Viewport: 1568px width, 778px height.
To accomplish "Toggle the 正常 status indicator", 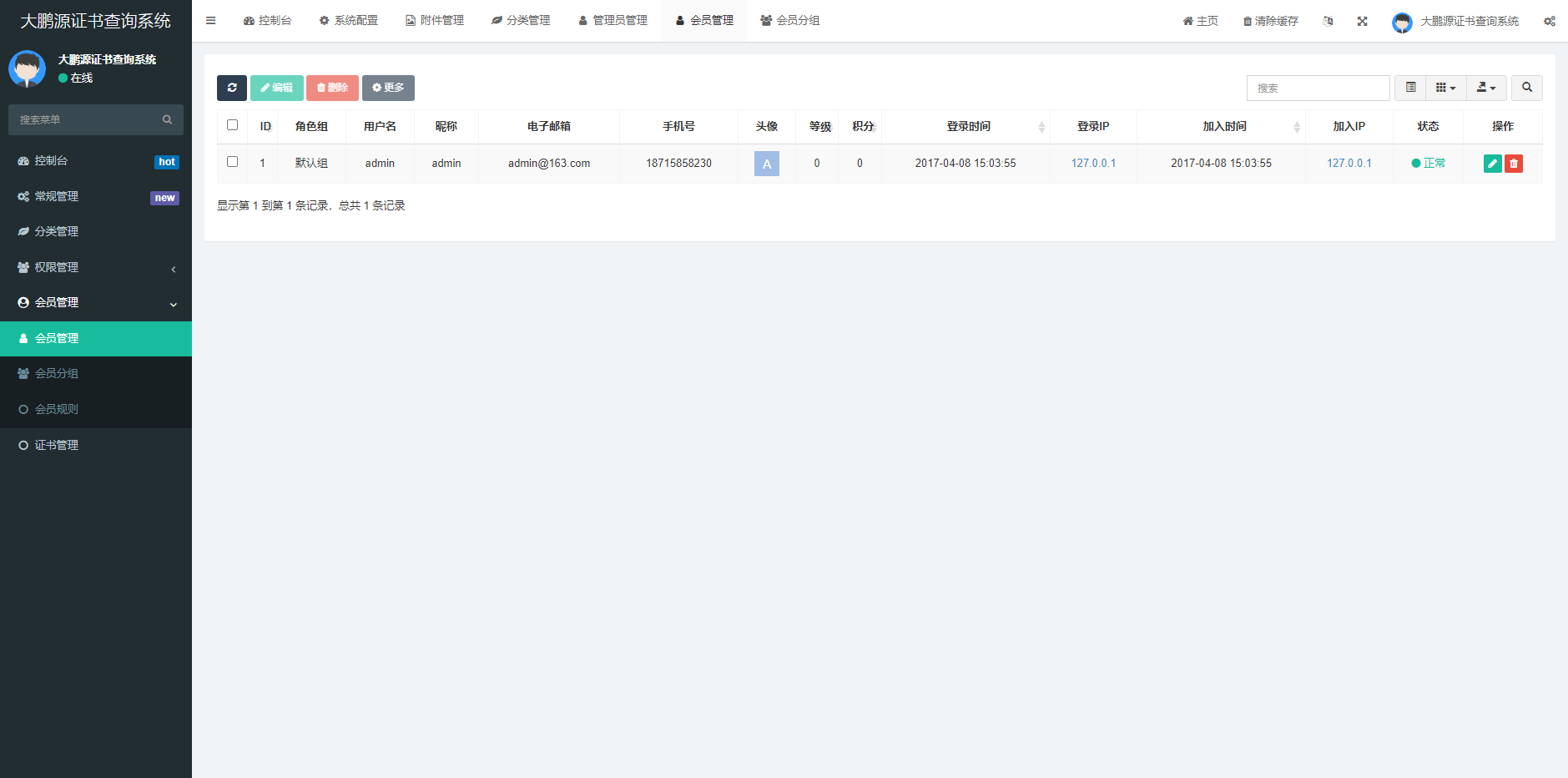I will 1429,163.
